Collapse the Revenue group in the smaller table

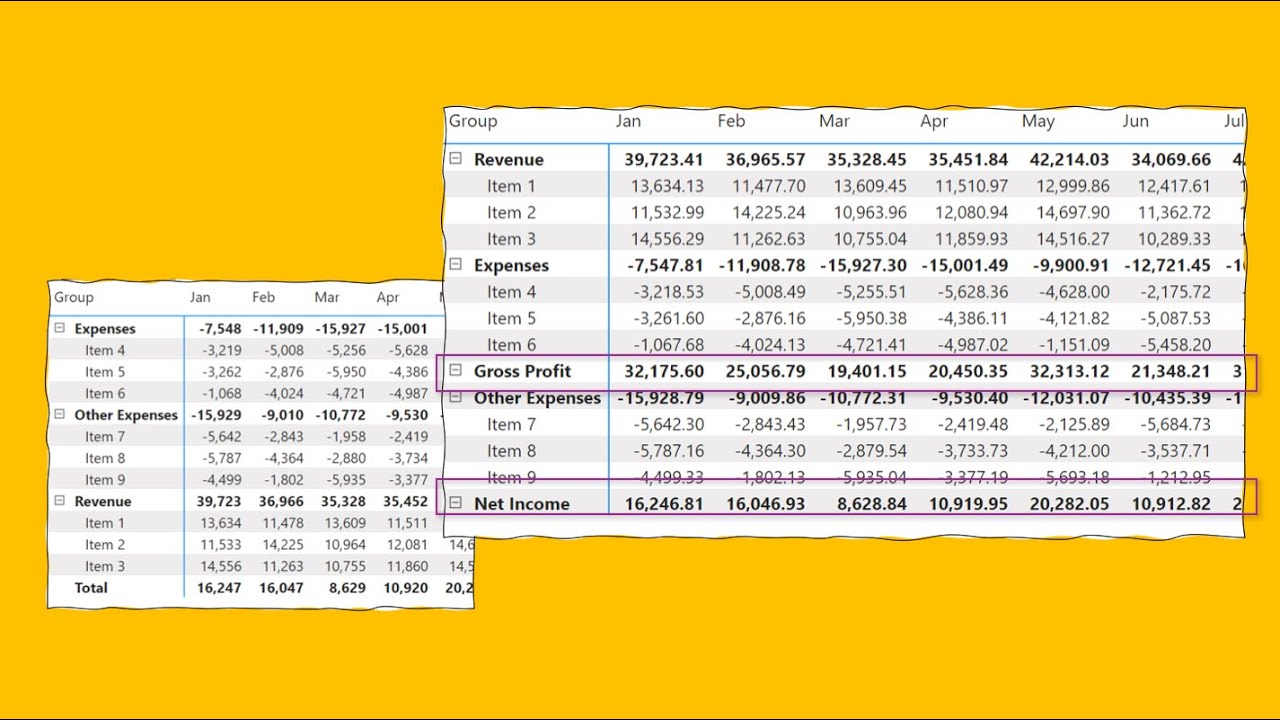tap(59, 501)
